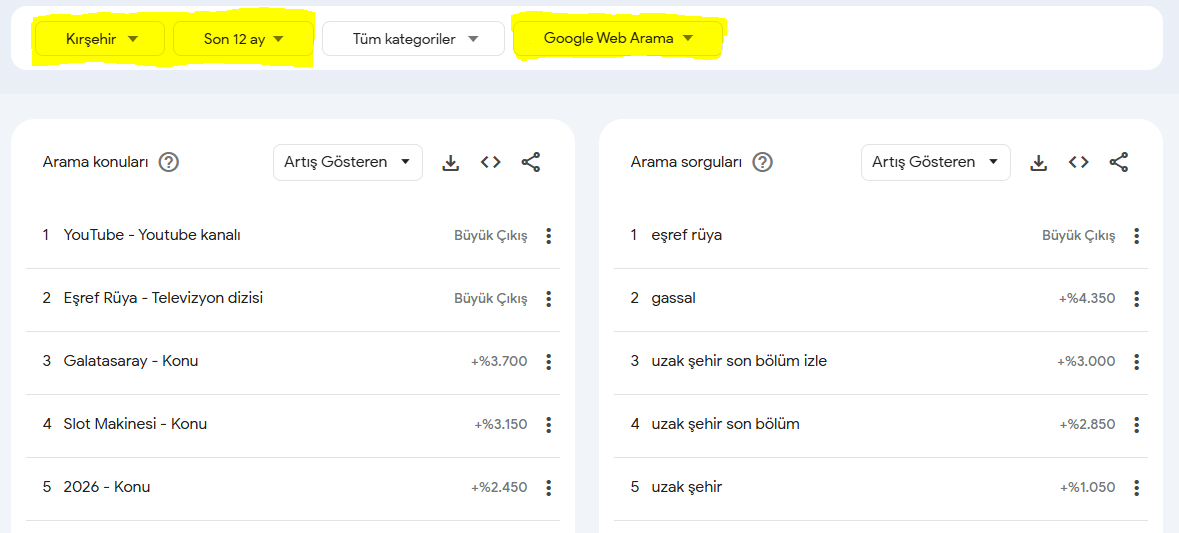The image size is (1179, 533).
Task: Open help icon next to Arama sorguları
Action: tap(762, 162)
